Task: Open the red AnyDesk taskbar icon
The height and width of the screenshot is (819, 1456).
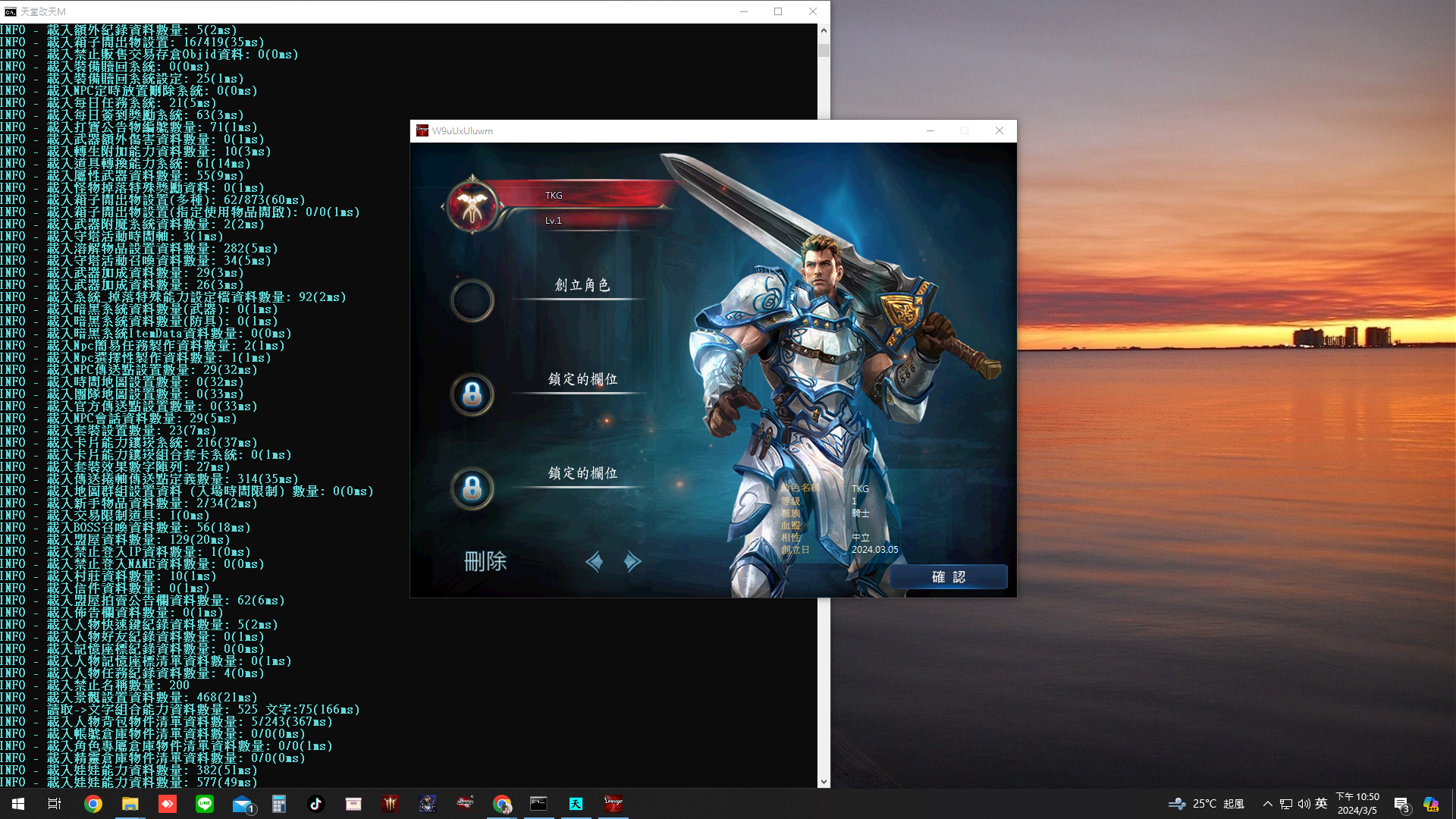Action: point(168,804)
